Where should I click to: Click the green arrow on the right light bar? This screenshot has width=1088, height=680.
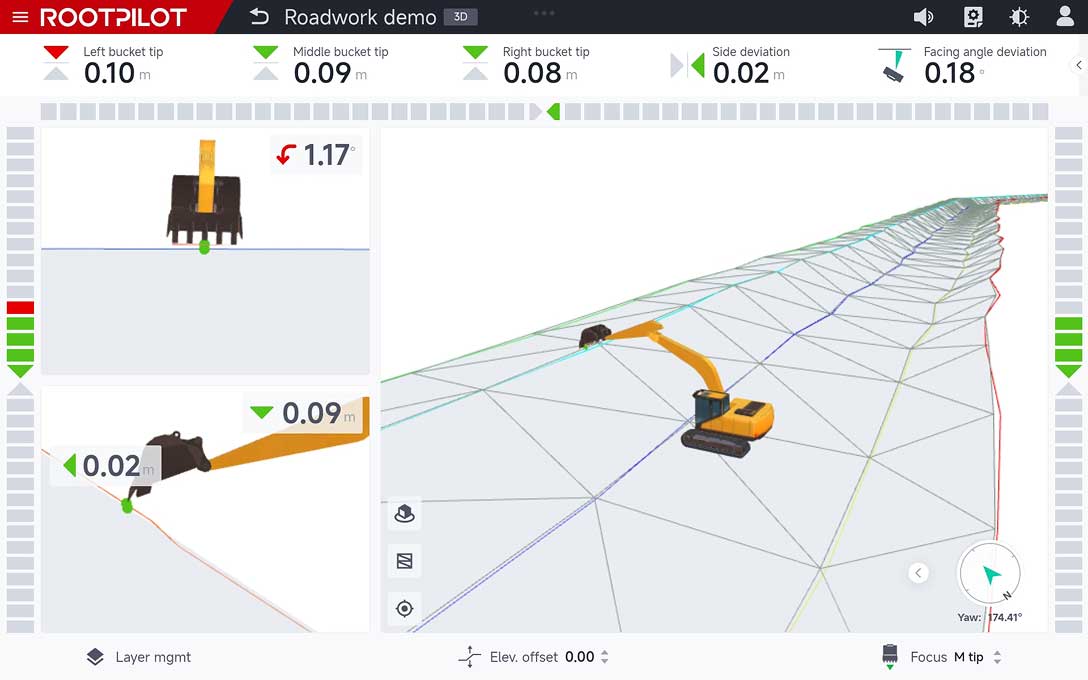point(1069,371)
